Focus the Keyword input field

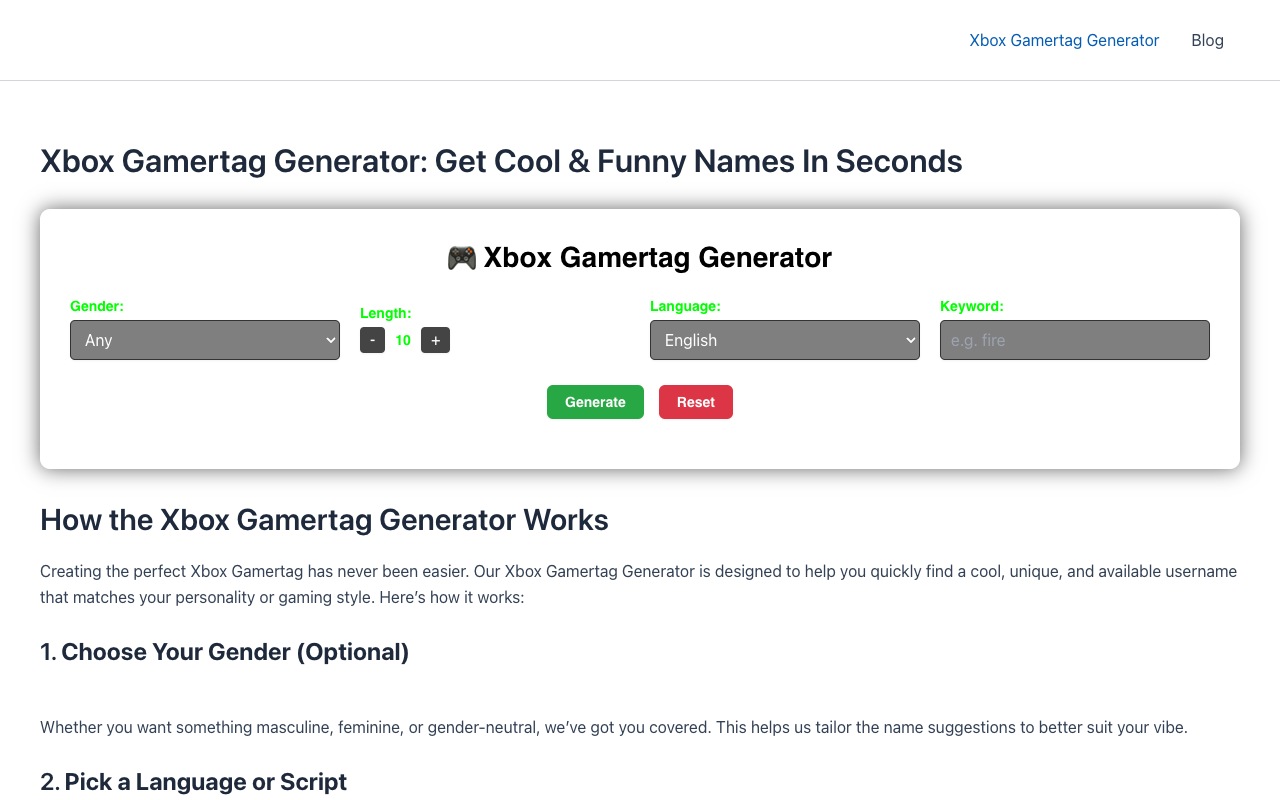[x=1075, y=340]
